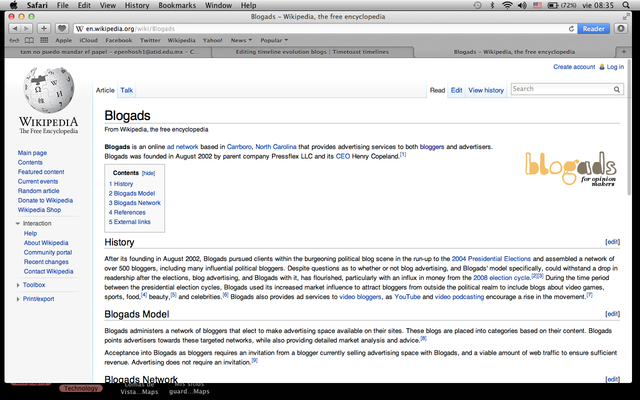Click the Carrboro link
This screenshot has width=640, height=400.
point(239,147)
